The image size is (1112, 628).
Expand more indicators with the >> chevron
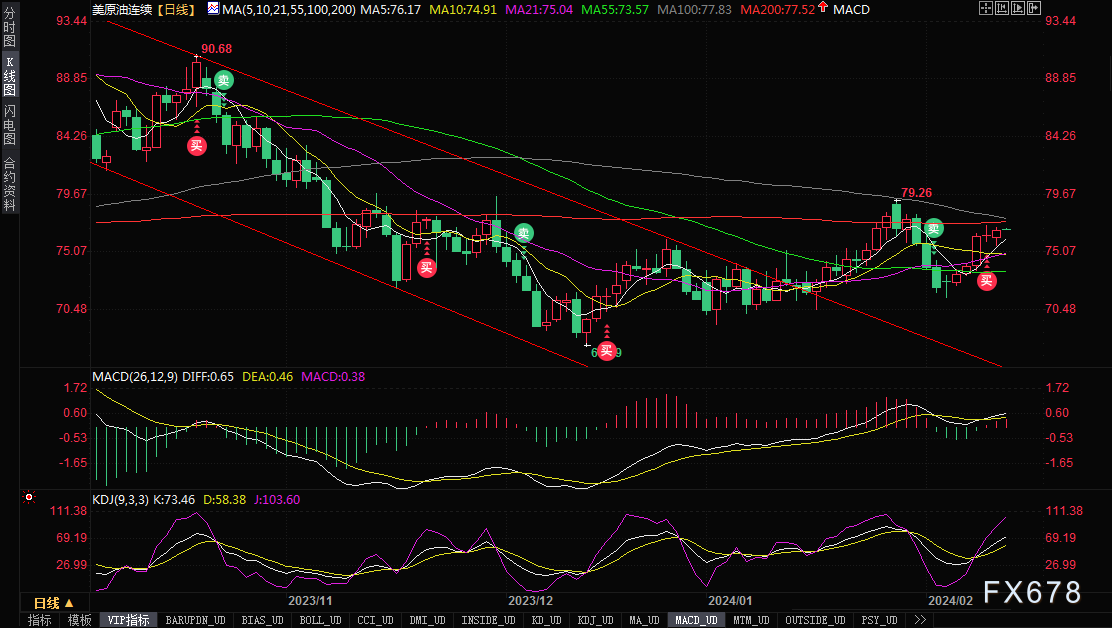click(x=920, y=620)
